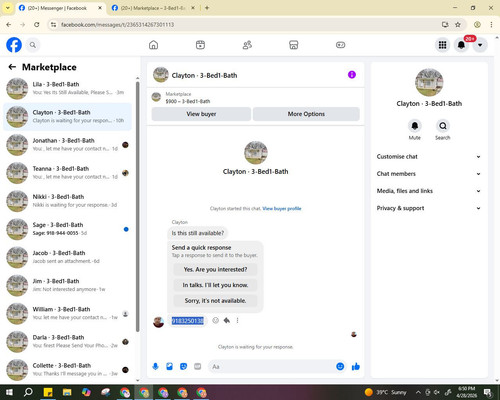The width and height of the screenshot is (500, 400).
Task: Expand Media, files and links section
Action: pyautogui.click(x=429, y=191)
